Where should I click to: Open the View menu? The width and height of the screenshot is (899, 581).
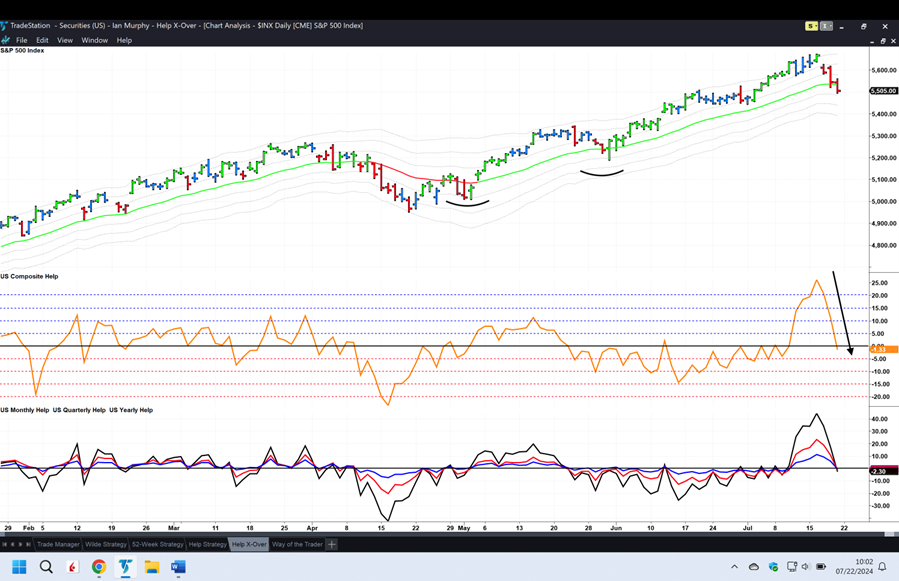pyautogui.click(x=65, y=40)
